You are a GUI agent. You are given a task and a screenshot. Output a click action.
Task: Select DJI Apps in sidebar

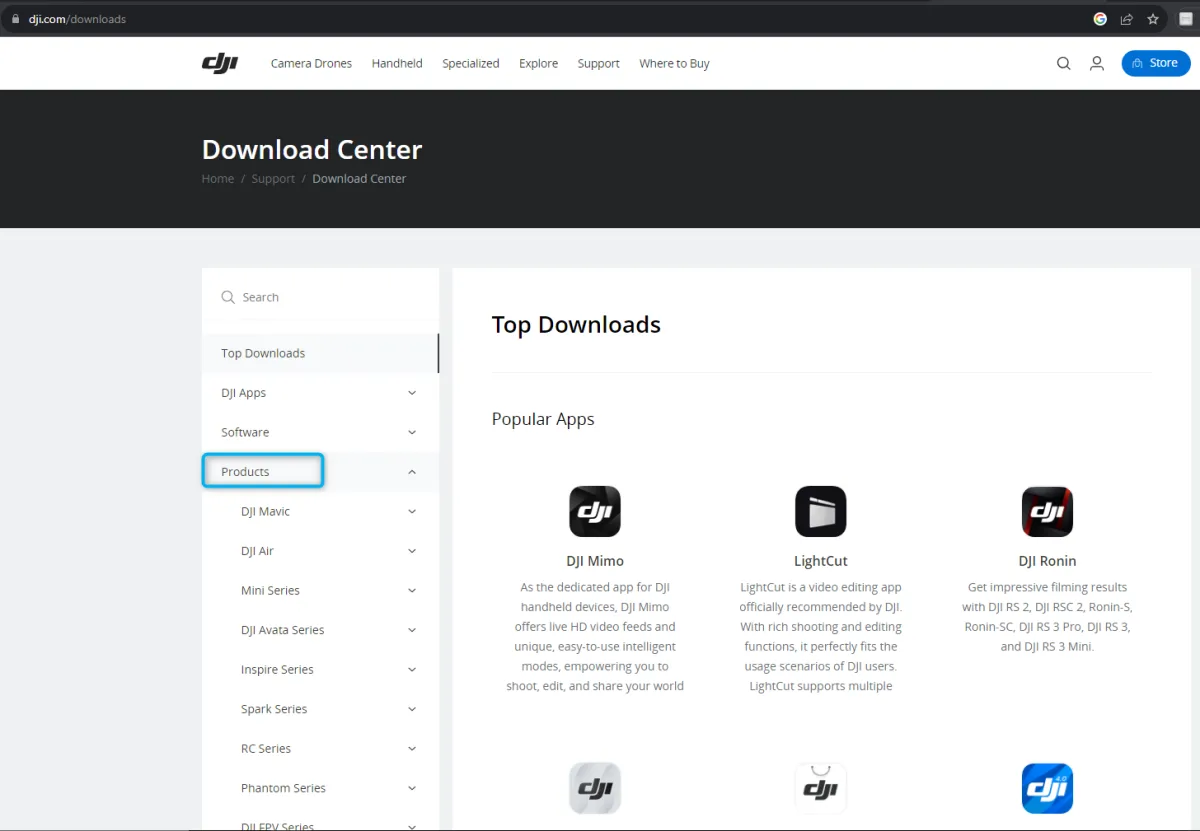[243, 393]
